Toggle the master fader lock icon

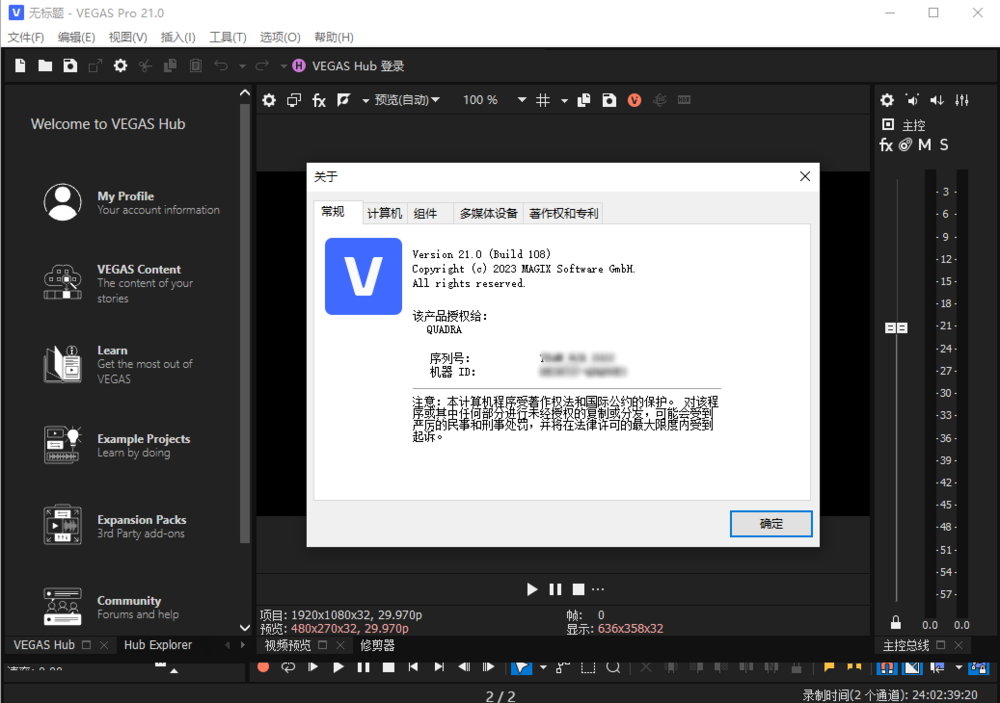point(896,623)
